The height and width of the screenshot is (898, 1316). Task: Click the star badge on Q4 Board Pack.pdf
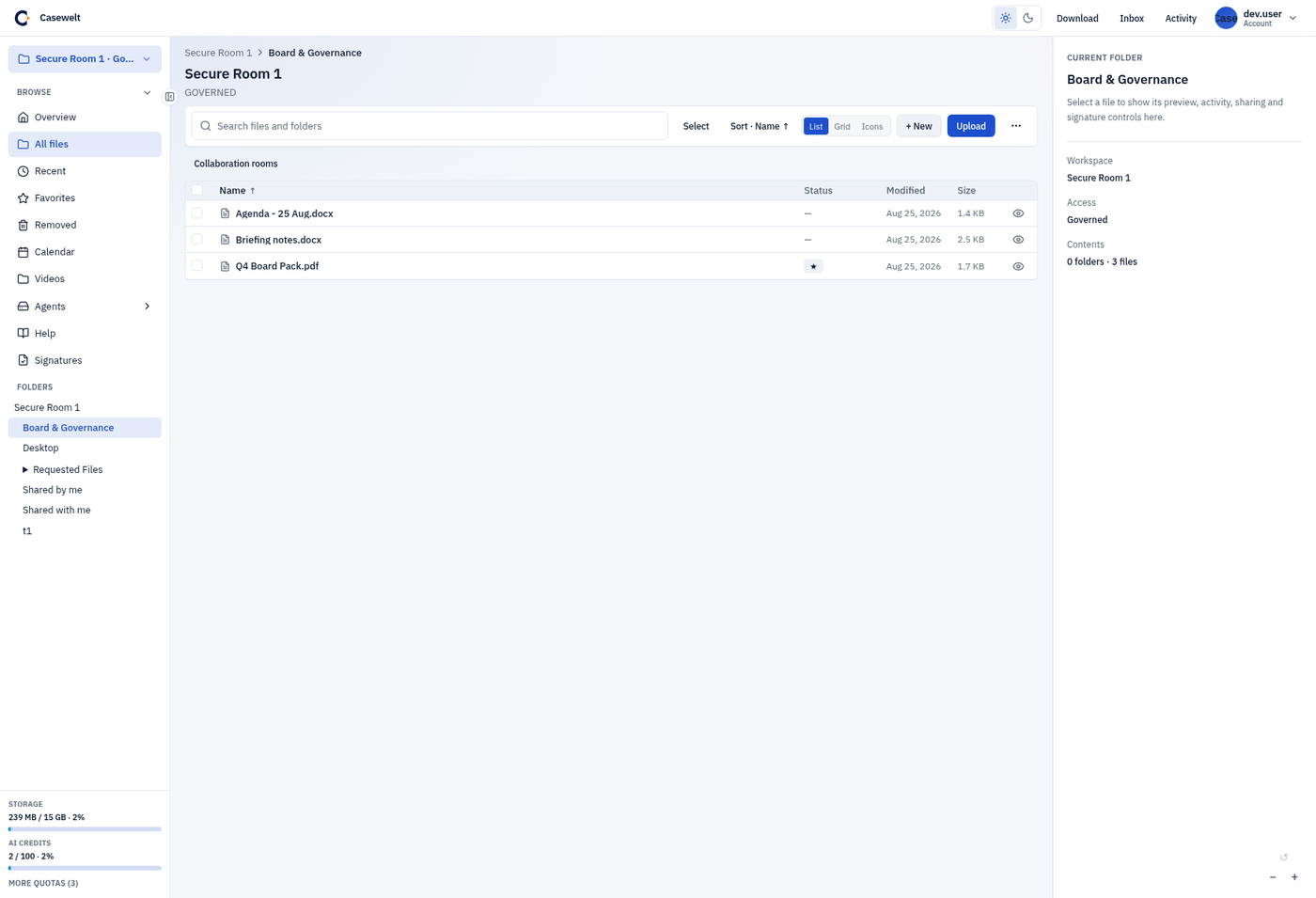pyautogui.click(x=813, y=266)
